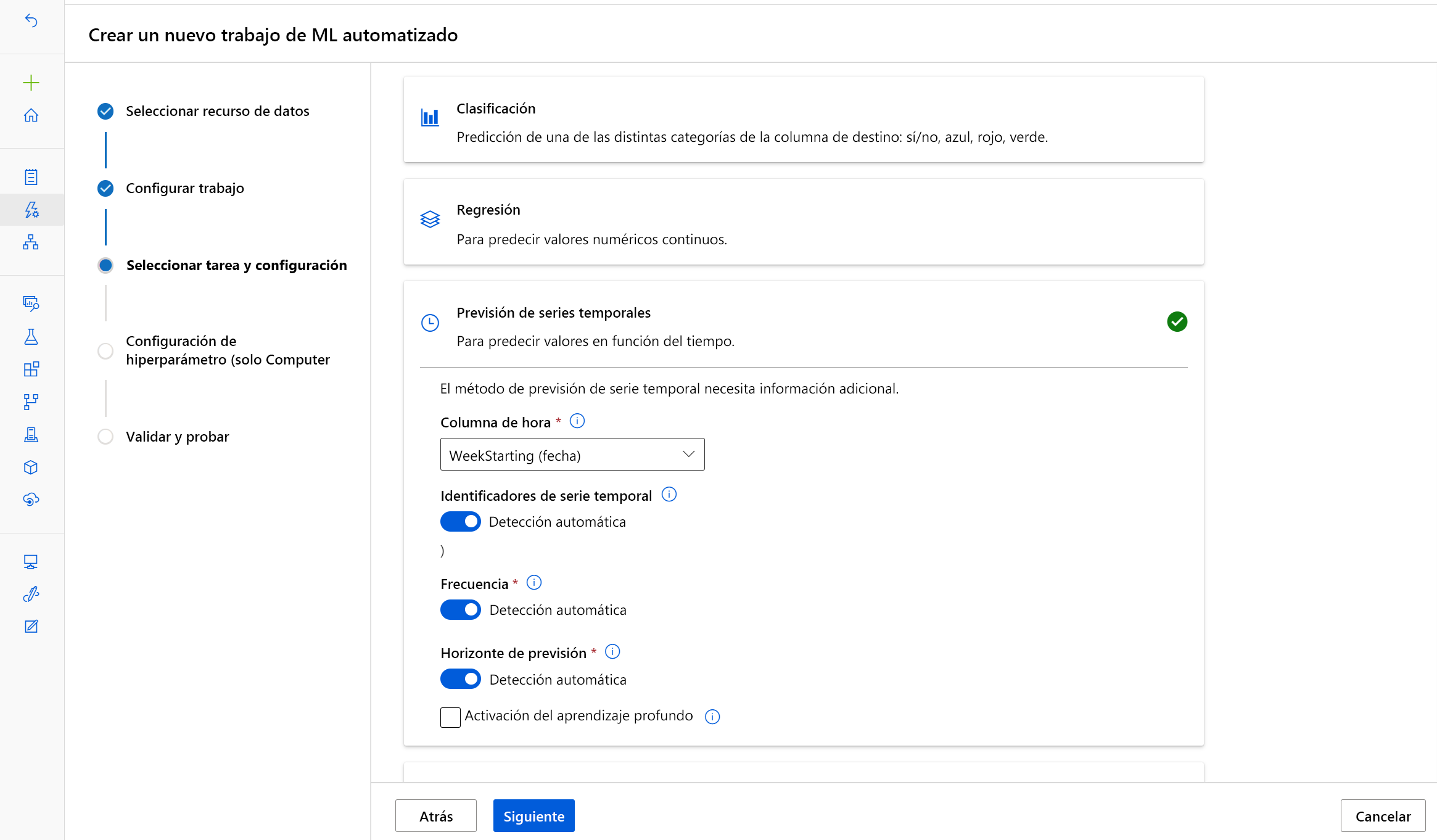Open the Data Labeling edit icon
Screen dimensions: 1437x840
(31, 627)
